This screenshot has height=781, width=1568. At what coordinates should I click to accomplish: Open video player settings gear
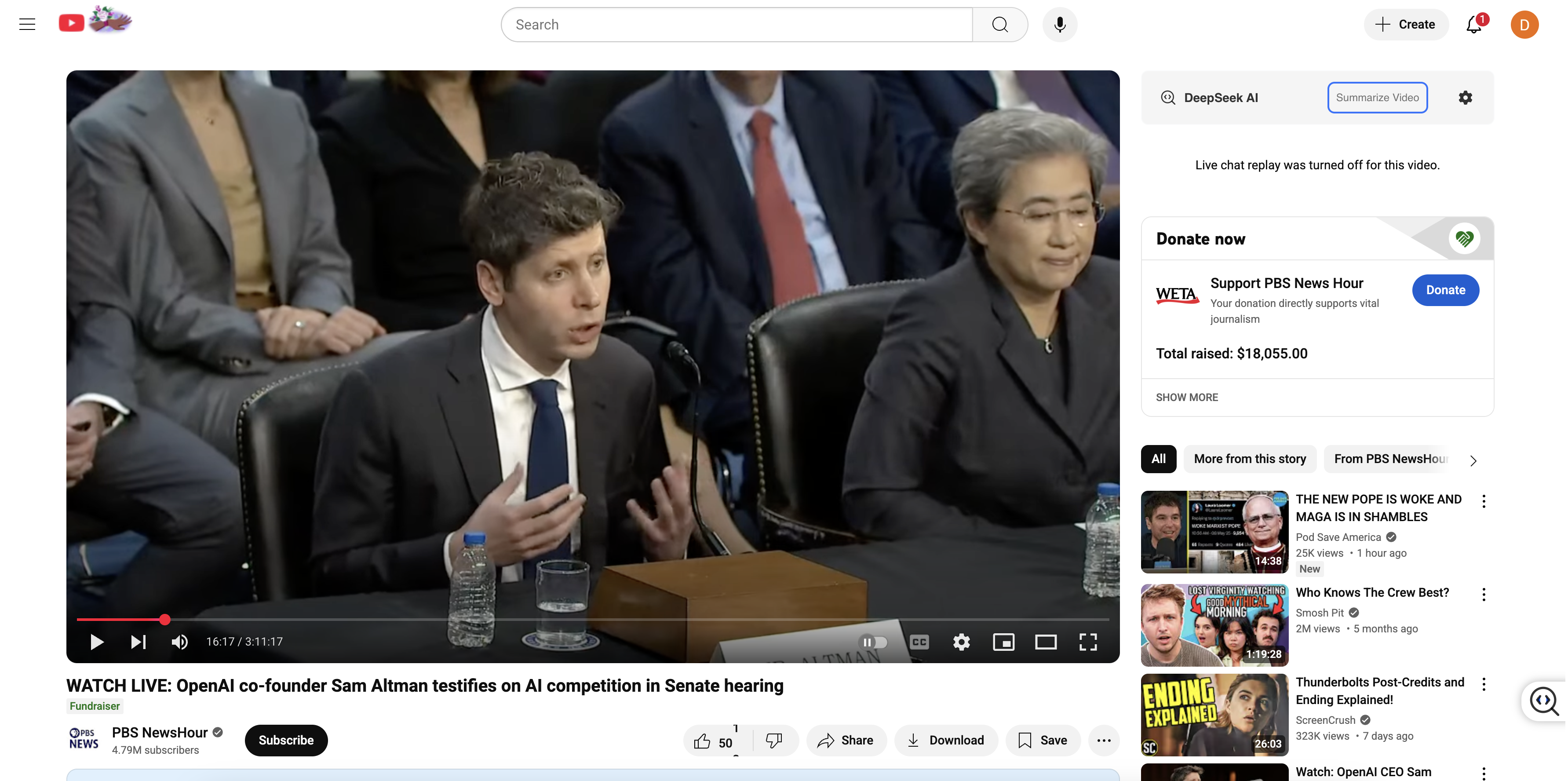tap(962, 642)
